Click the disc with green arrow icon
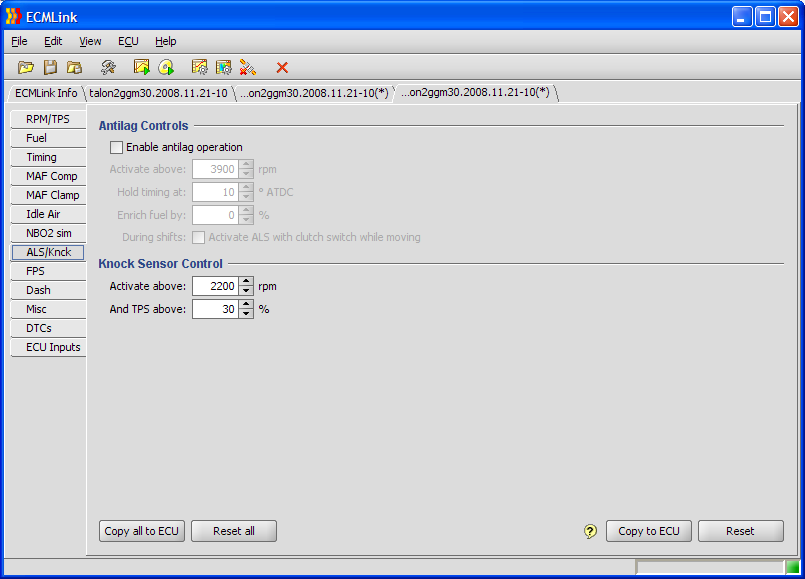The height and width of the screenshot is (579, 805). (166, 67)
